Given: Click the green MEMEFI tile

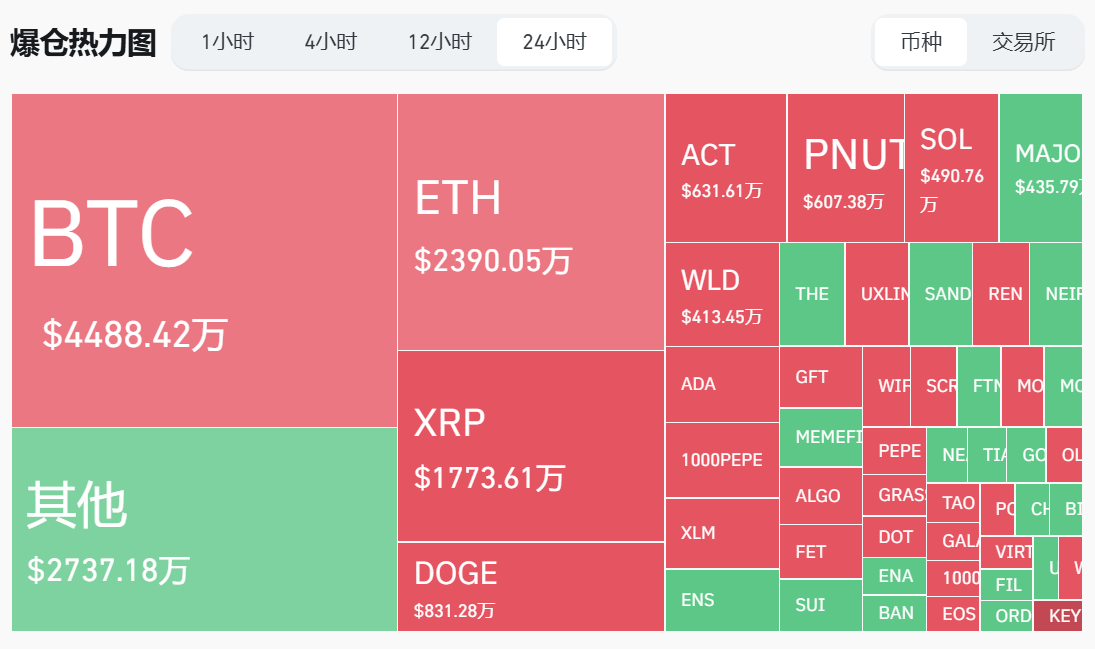Looking at the screenshot, I should tap(820, 437).
